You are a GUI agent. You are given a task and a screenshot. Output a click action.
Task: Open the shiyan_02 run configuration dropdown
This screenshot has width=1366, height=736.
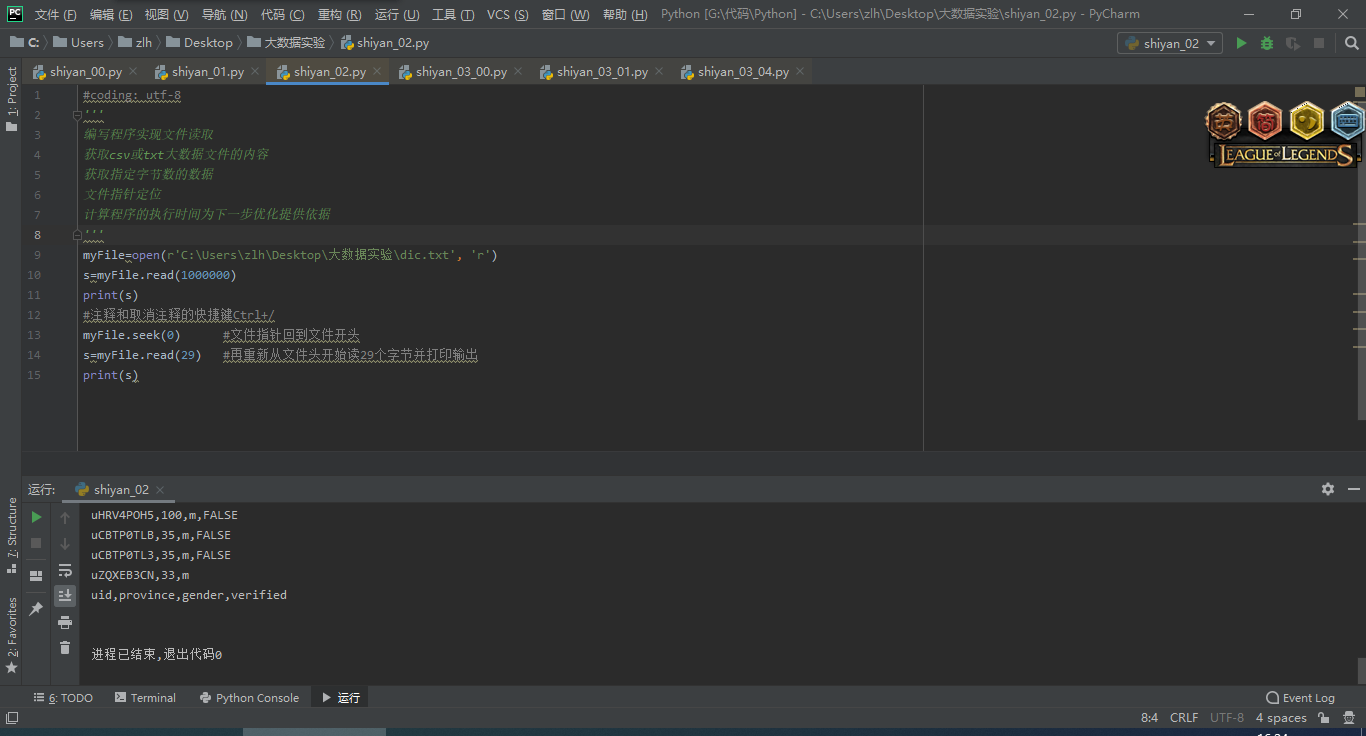click(x=1169, y=43)
